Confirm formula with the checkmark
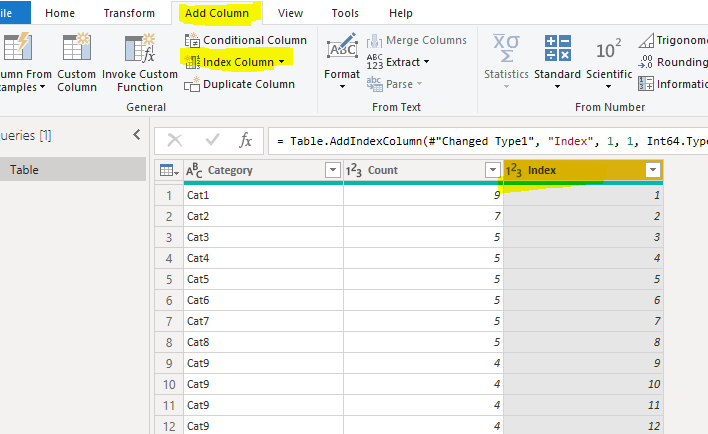Image resolution: width=708 pixels, height=434 pixels. 212,140
